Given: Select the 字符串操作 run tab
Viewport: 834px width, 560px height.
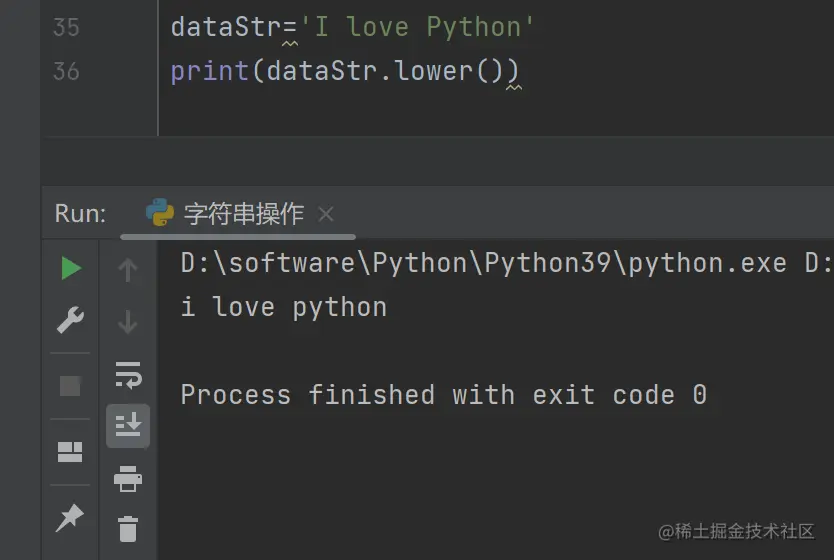Looking at the screenshot, I should (243, 213).
